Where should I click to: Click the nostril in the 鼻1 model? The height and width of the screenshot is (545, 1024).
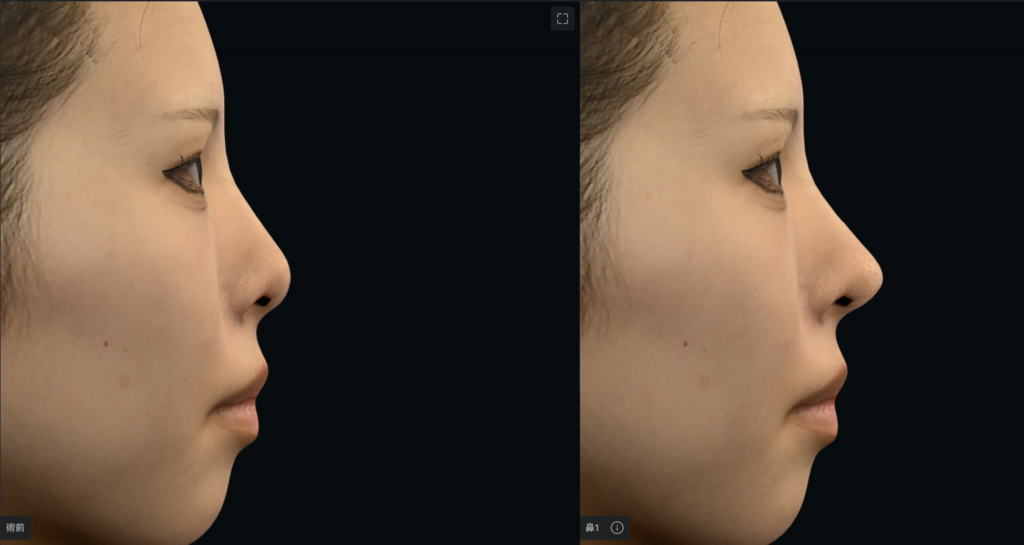click(x=845, y=300)
